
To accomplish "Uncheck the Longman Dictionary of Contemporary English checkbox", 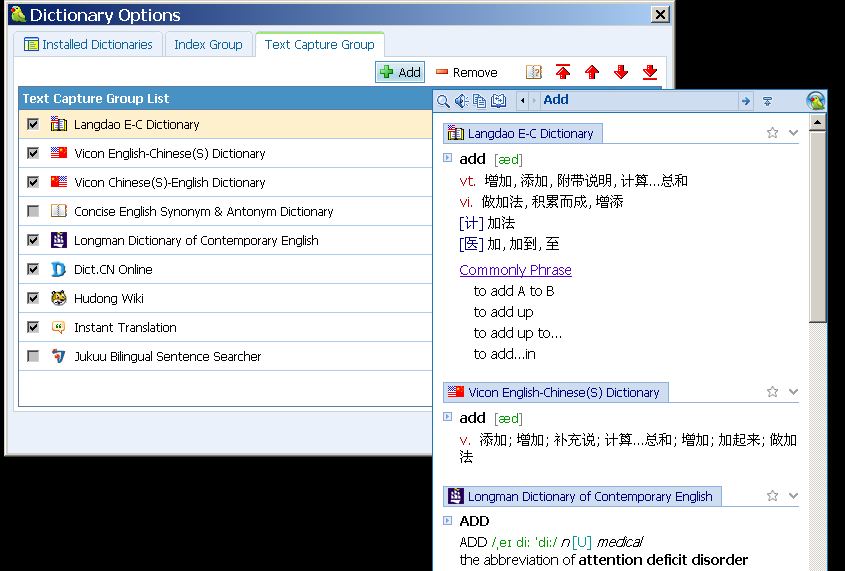I will tap(33, 240).
